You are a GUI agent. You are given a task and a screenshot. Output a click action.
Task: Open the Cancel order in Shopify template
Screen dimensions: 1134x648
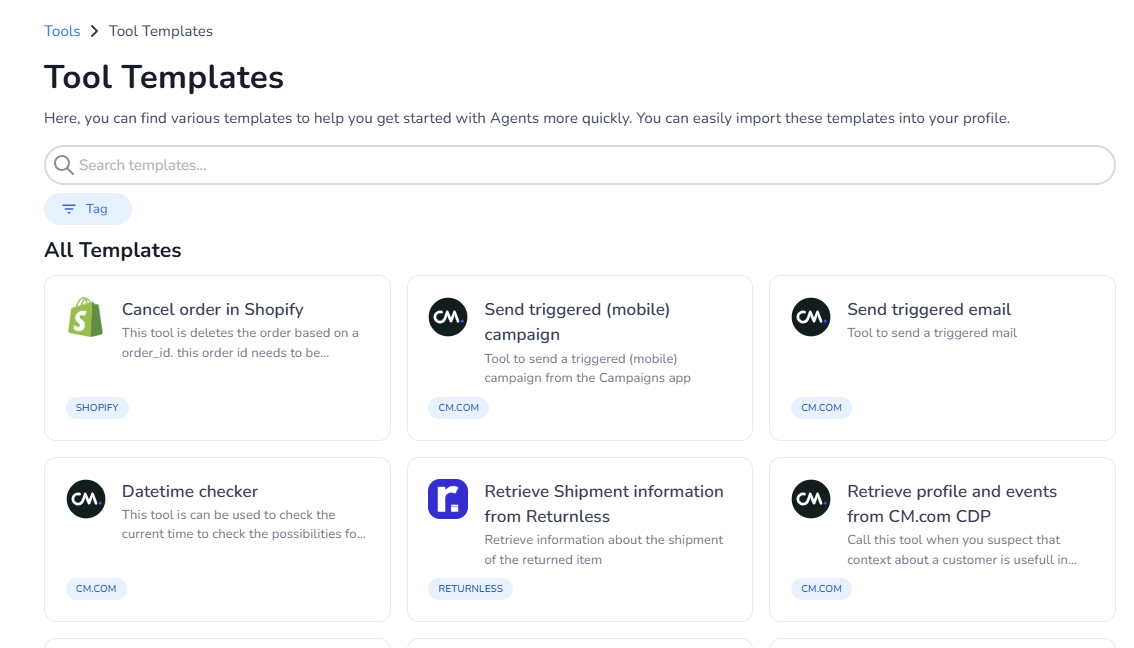(212, 310)
